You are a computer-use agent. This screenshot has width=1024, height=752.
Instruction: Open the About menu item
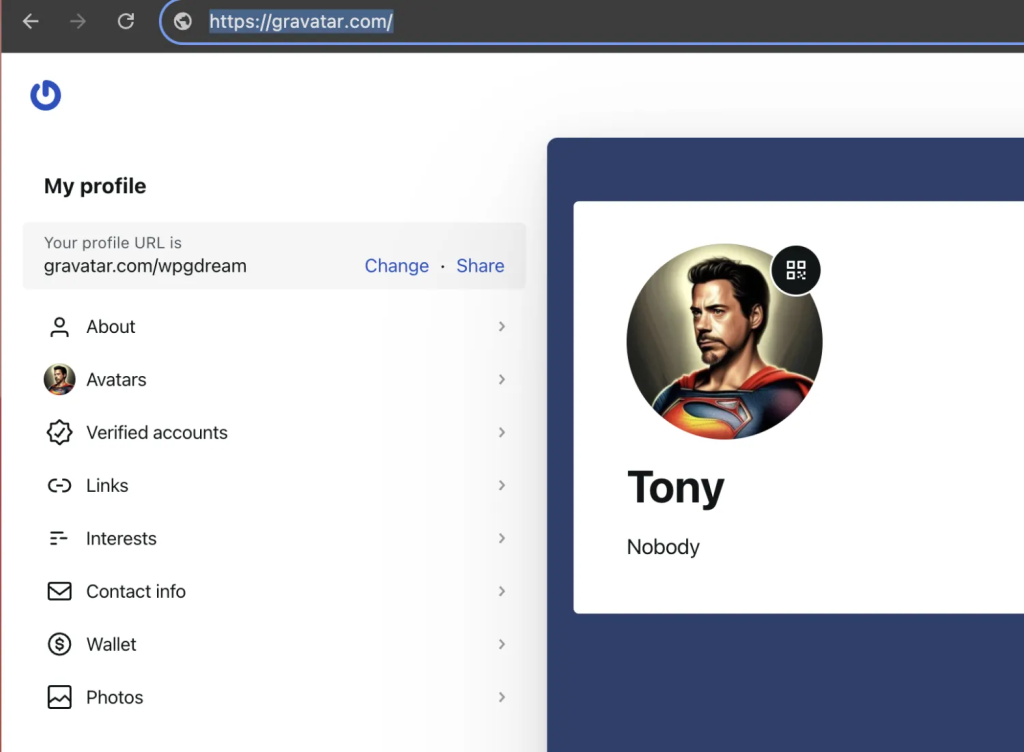[274, 326]
